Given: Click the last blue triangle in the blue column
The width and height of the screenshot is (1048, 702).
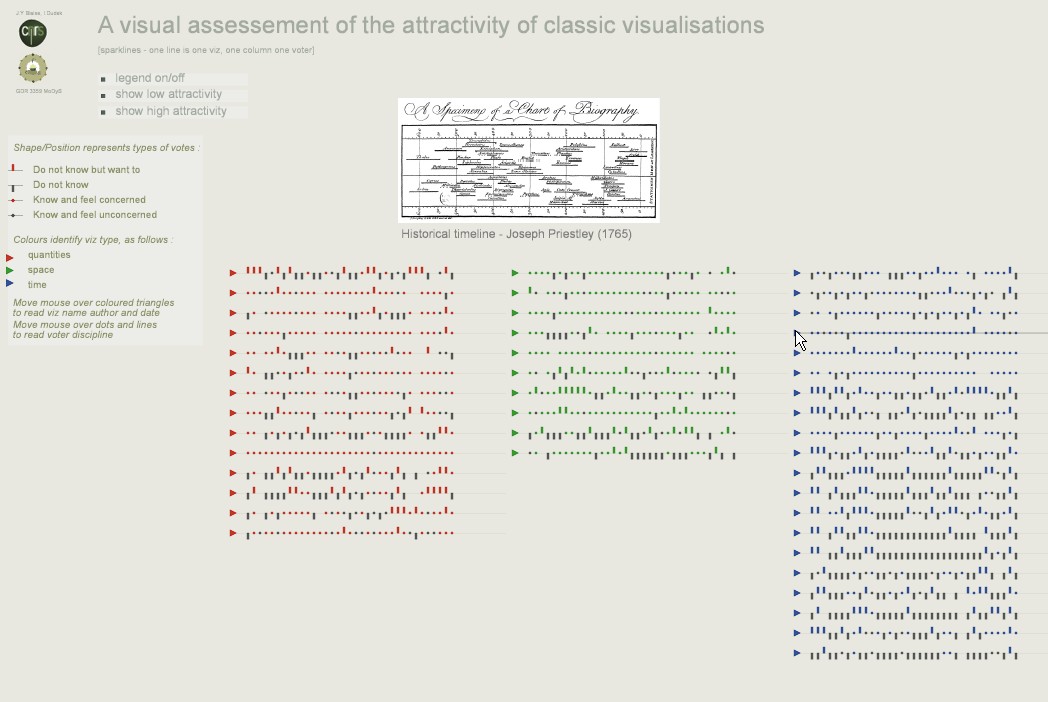Looking at the screenshot, I should (x=797, y=653).
